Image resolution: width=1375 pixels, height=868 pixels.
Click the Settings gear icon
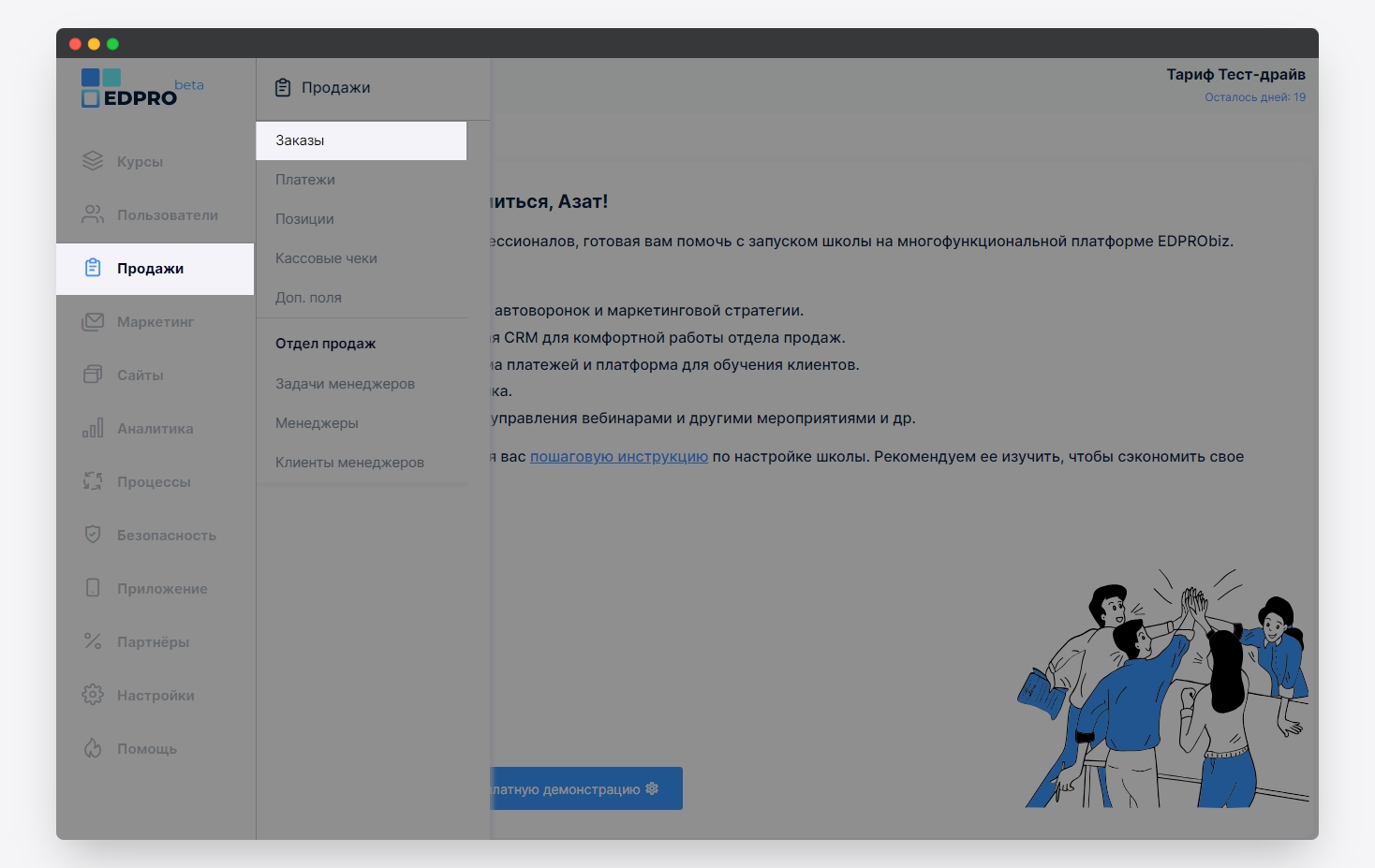click(x=93, y=695)
